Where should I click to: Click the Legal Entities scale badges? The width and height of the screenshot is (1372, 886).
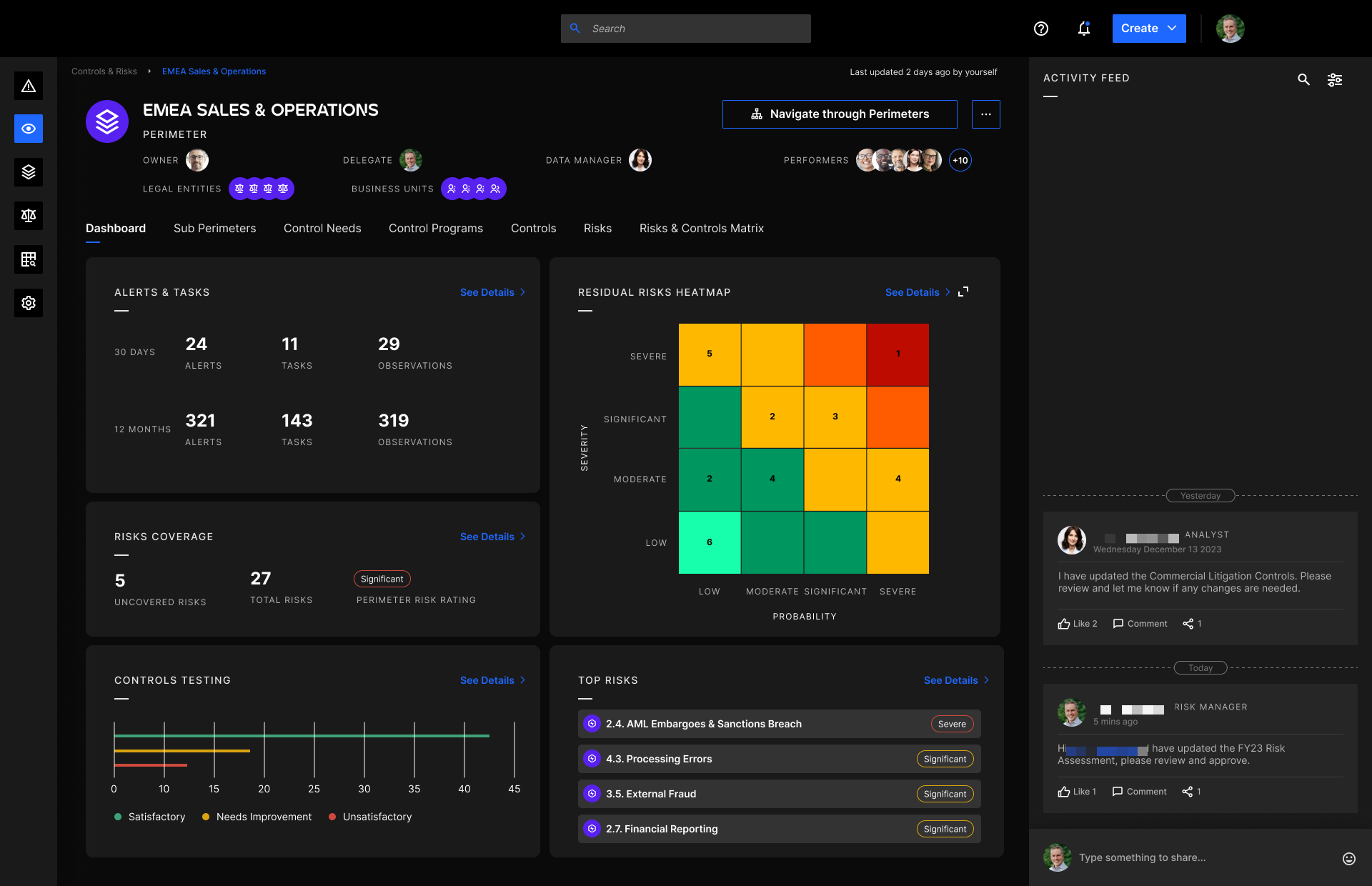(x=262, y=189)
